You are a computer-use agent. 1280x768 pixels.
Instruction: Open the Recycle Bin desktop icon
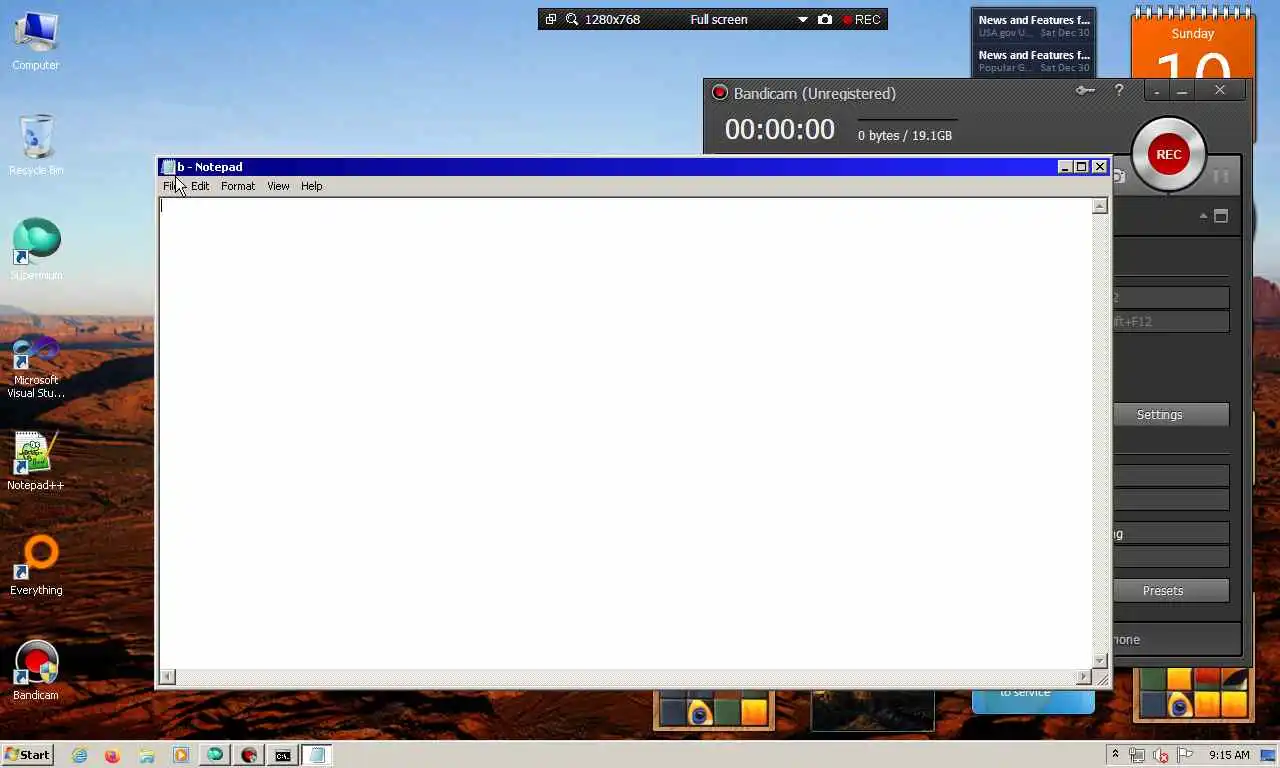click(36, 145)
